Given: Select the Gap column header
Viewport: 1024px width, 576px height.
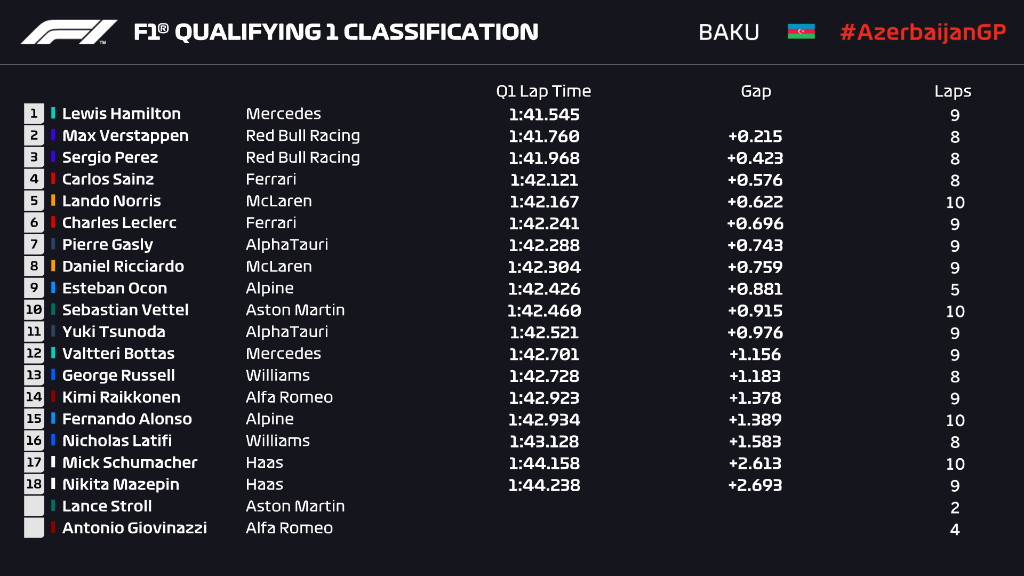Looking at the screenshot, I should click(x=756, y=91).
